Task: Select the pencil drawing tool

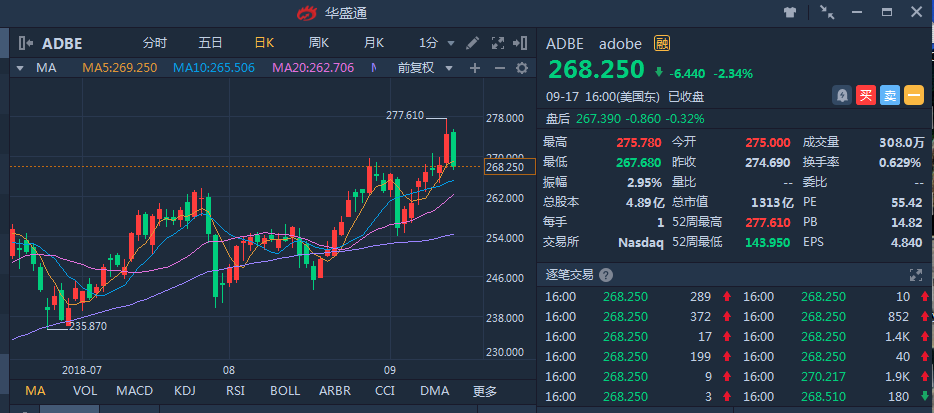Action: click(x=472, y=43)
